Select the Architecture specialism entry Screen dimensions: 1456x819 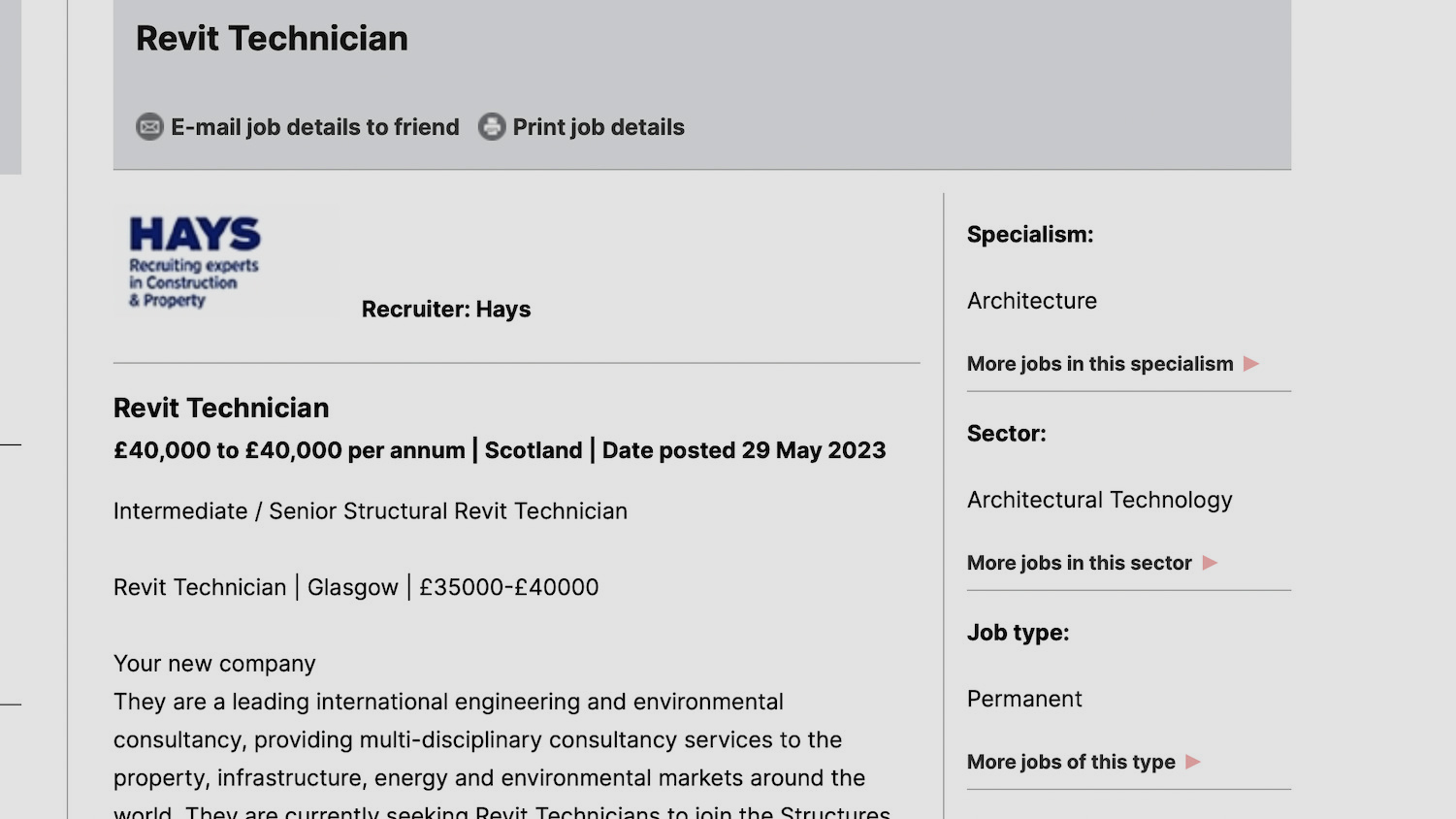tap(1031, 301)
